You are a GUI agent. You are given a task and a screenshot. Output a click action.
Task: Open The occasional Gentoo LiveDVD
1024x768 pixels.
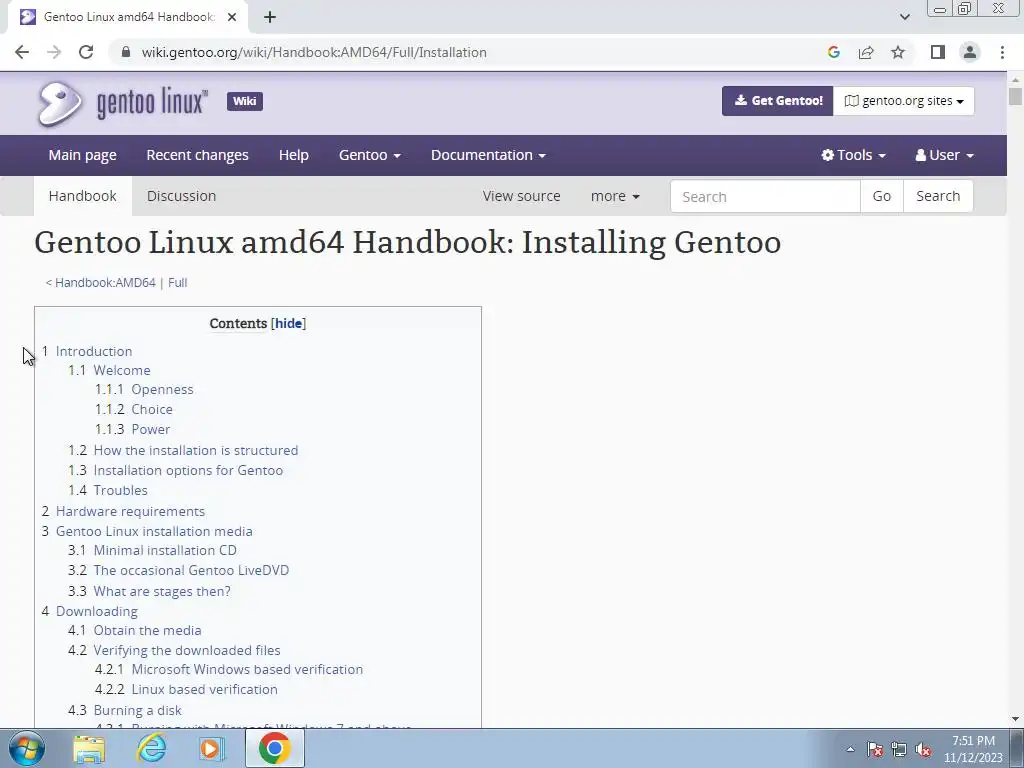click(191, 570)
